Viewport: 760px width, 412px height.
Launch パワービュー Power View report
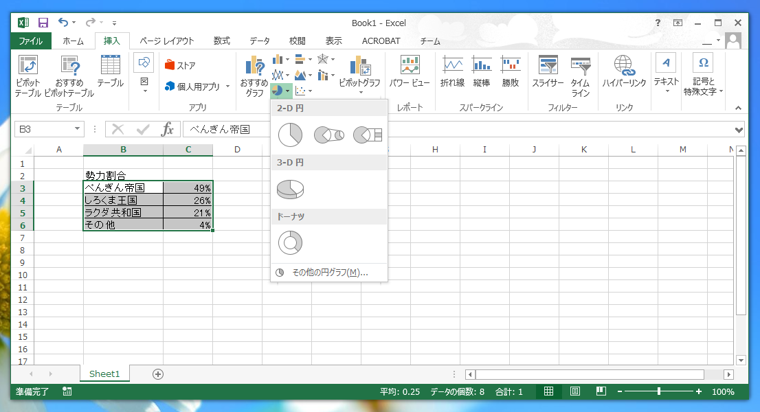pyautogui.click(x=410, y=72)
